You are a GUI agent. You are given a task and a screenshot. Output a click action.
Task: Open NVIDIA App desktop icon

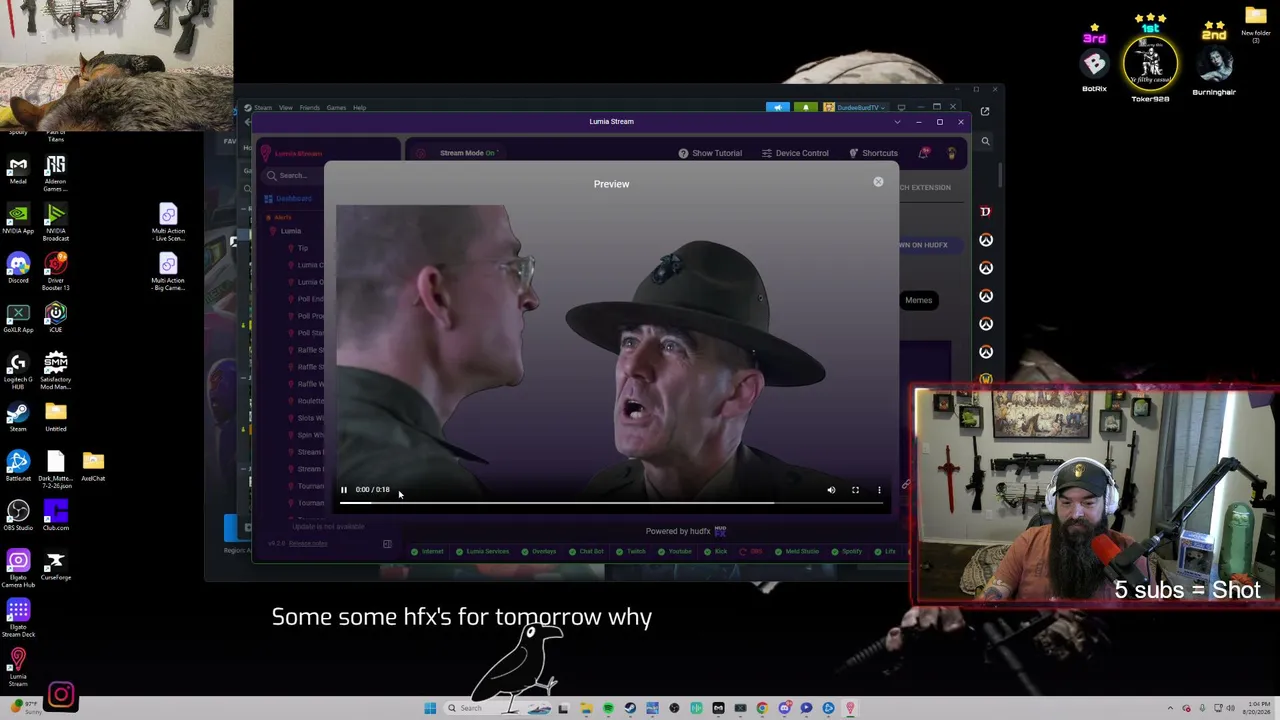pos(18,218)
